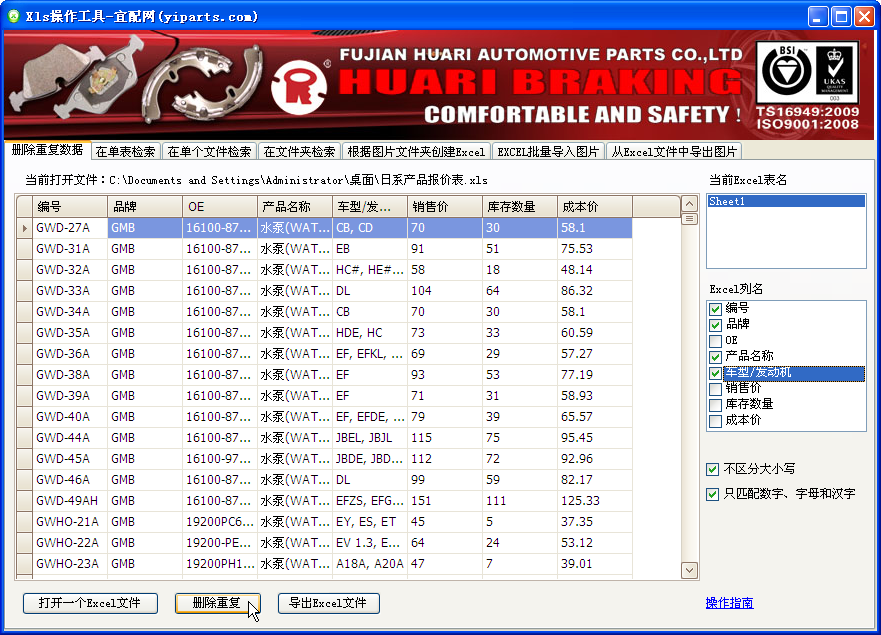Select Sheet1 in the Excel sheet list
881x635 pixels.
[x=786, y=201]
